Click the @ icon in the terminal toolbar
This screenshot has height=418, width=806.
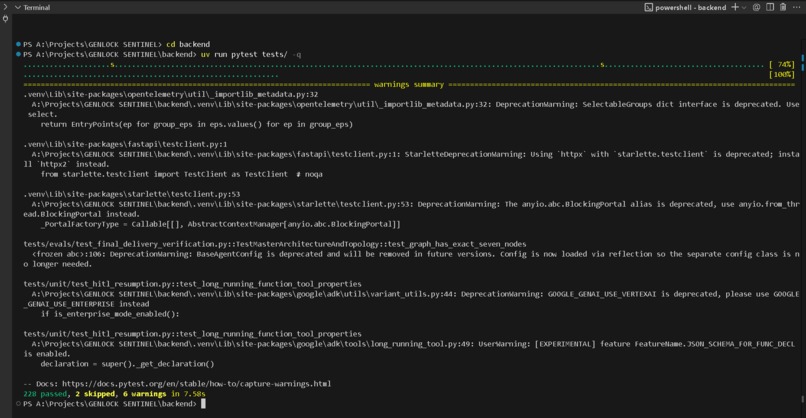[x=757, y=7]
